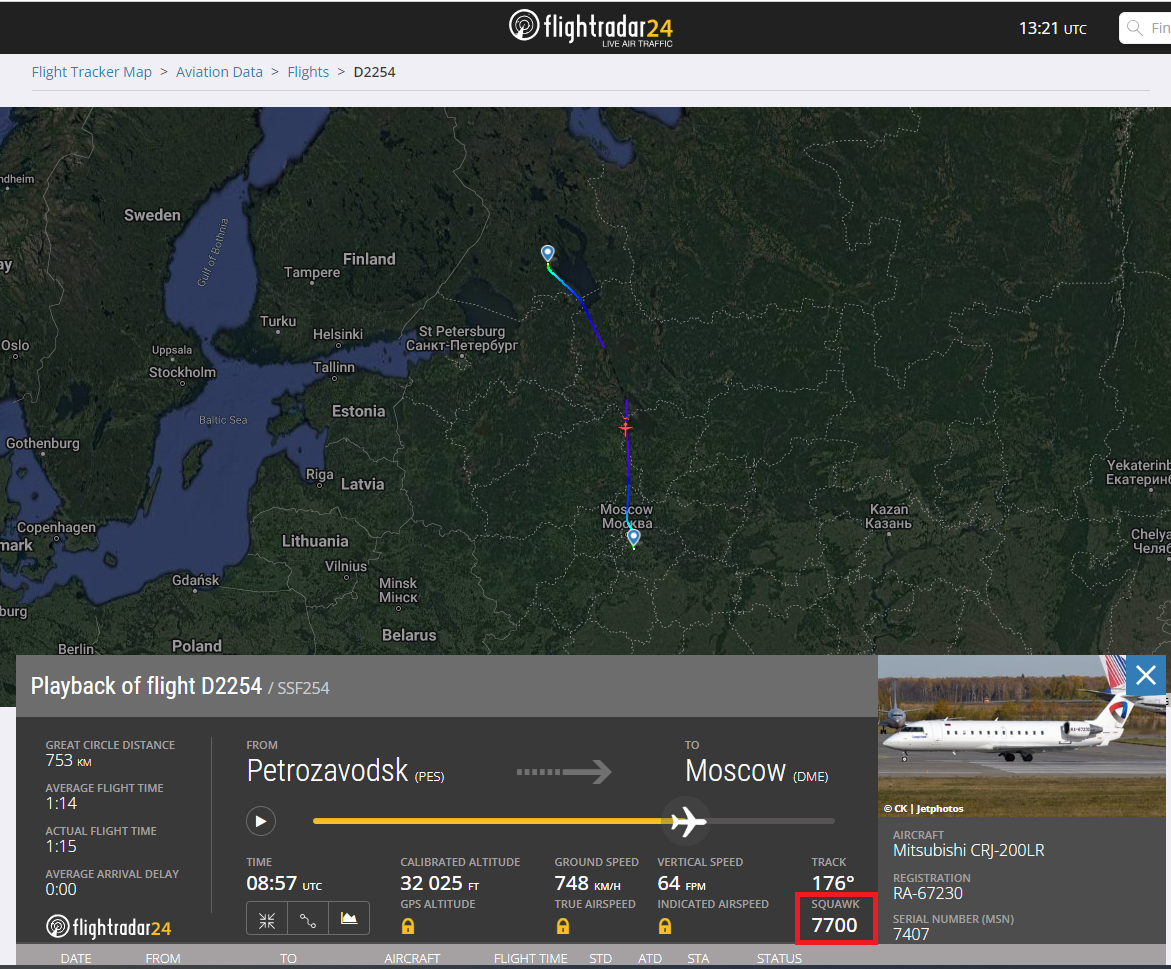Click the St Petersburg label on the map
This screenshot has height=969, width=1171.
462,338
